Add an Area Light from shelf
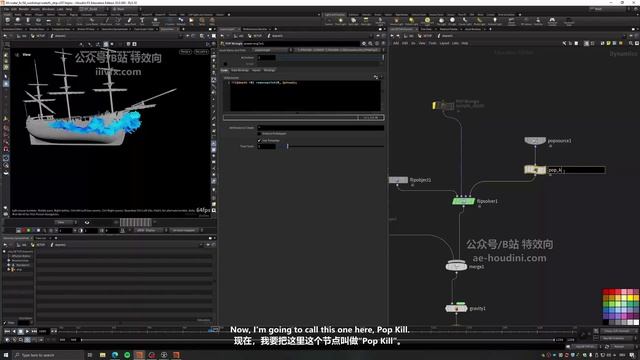This screenshot has width=640, height=360. point(366,21)
